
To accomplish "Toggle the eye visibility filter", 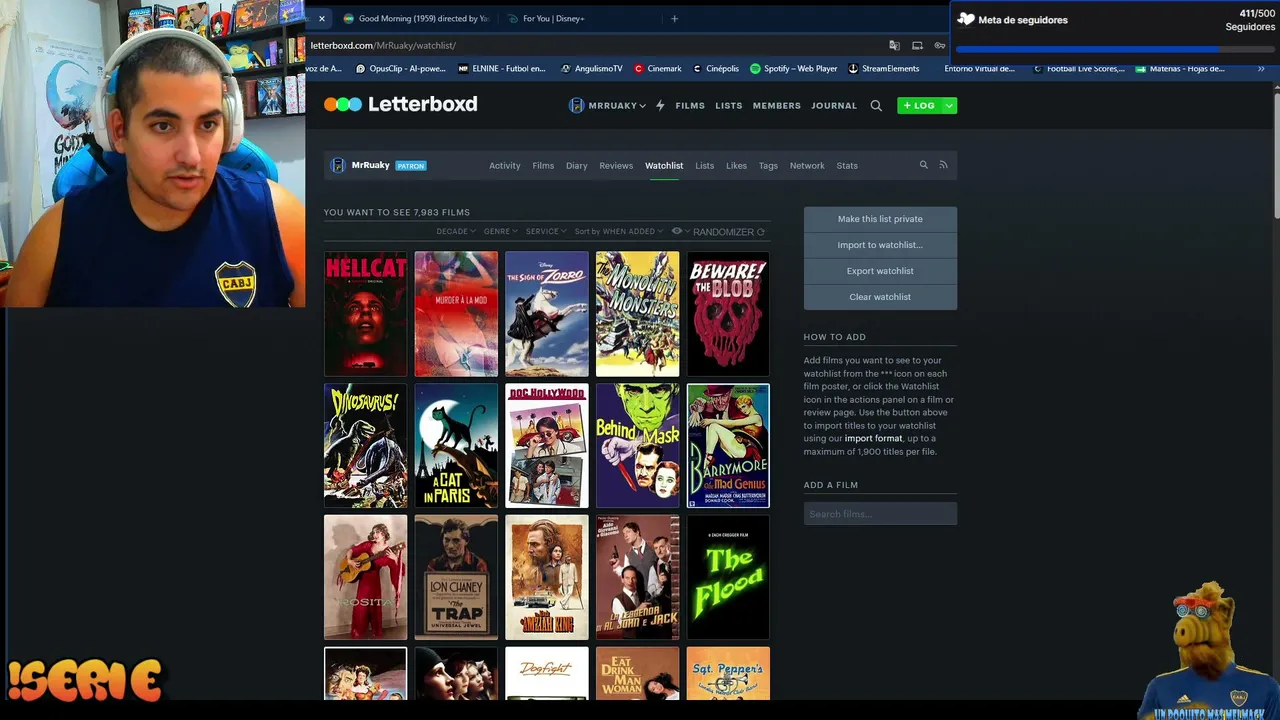I will pos(680,231).
